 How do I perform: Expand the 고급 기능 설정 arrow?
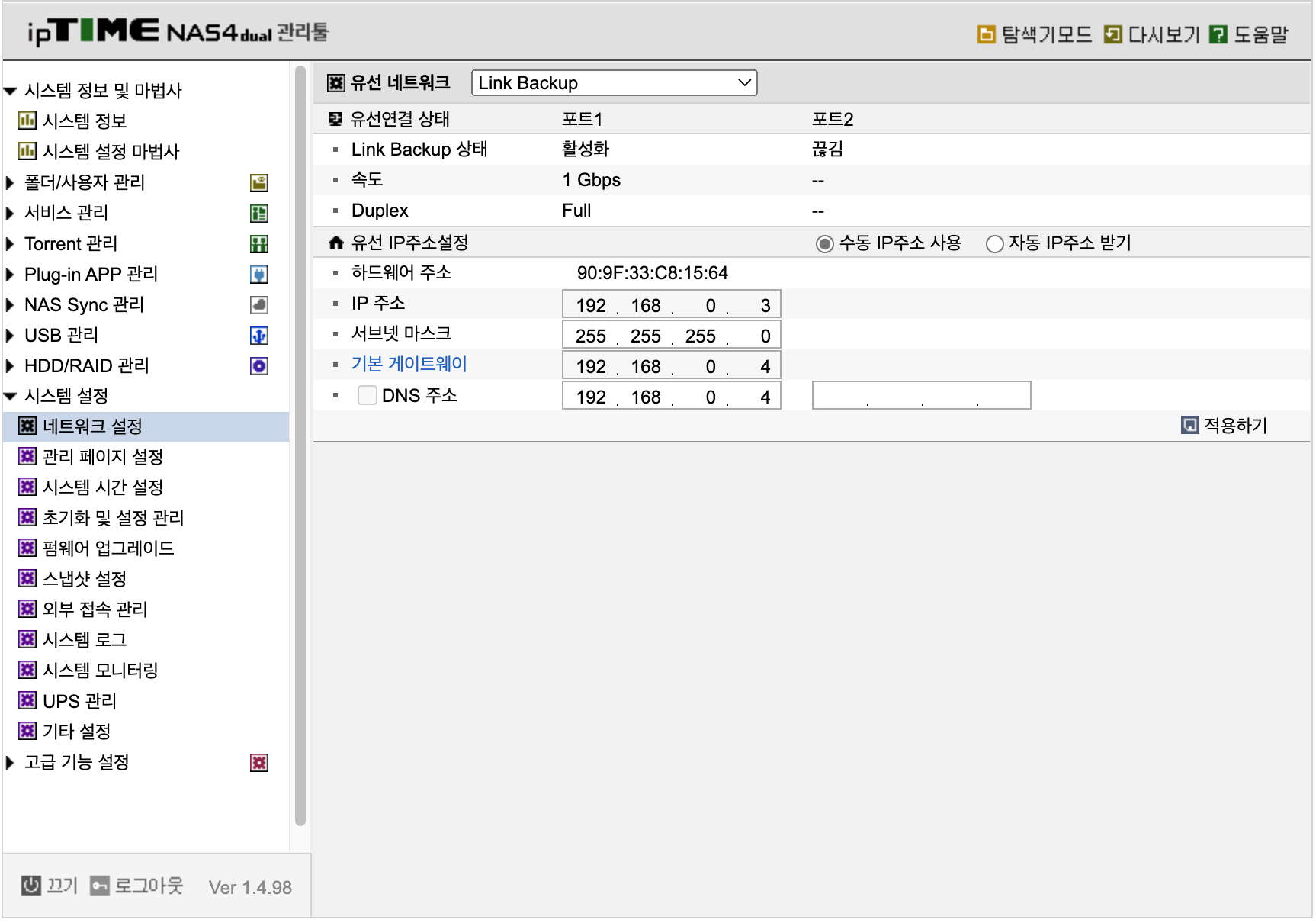(10, 763)
